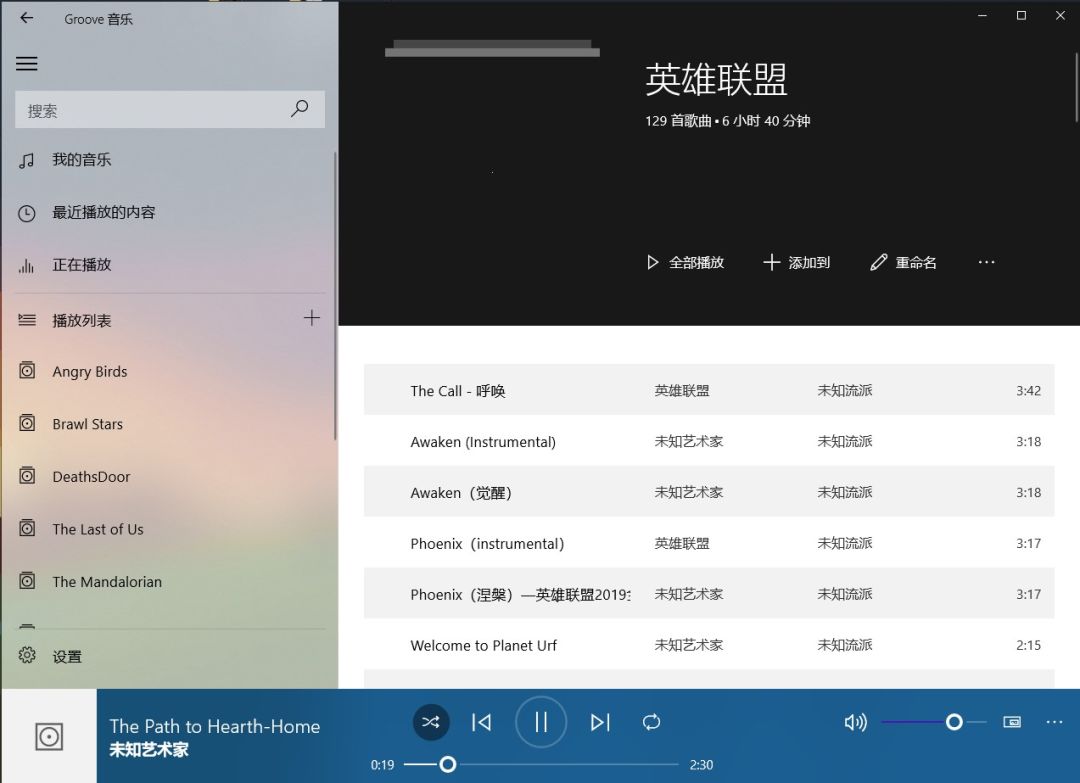1080x783 pixels.
Task: Open The Mandalorian playlist
Action: pos(169,582)
